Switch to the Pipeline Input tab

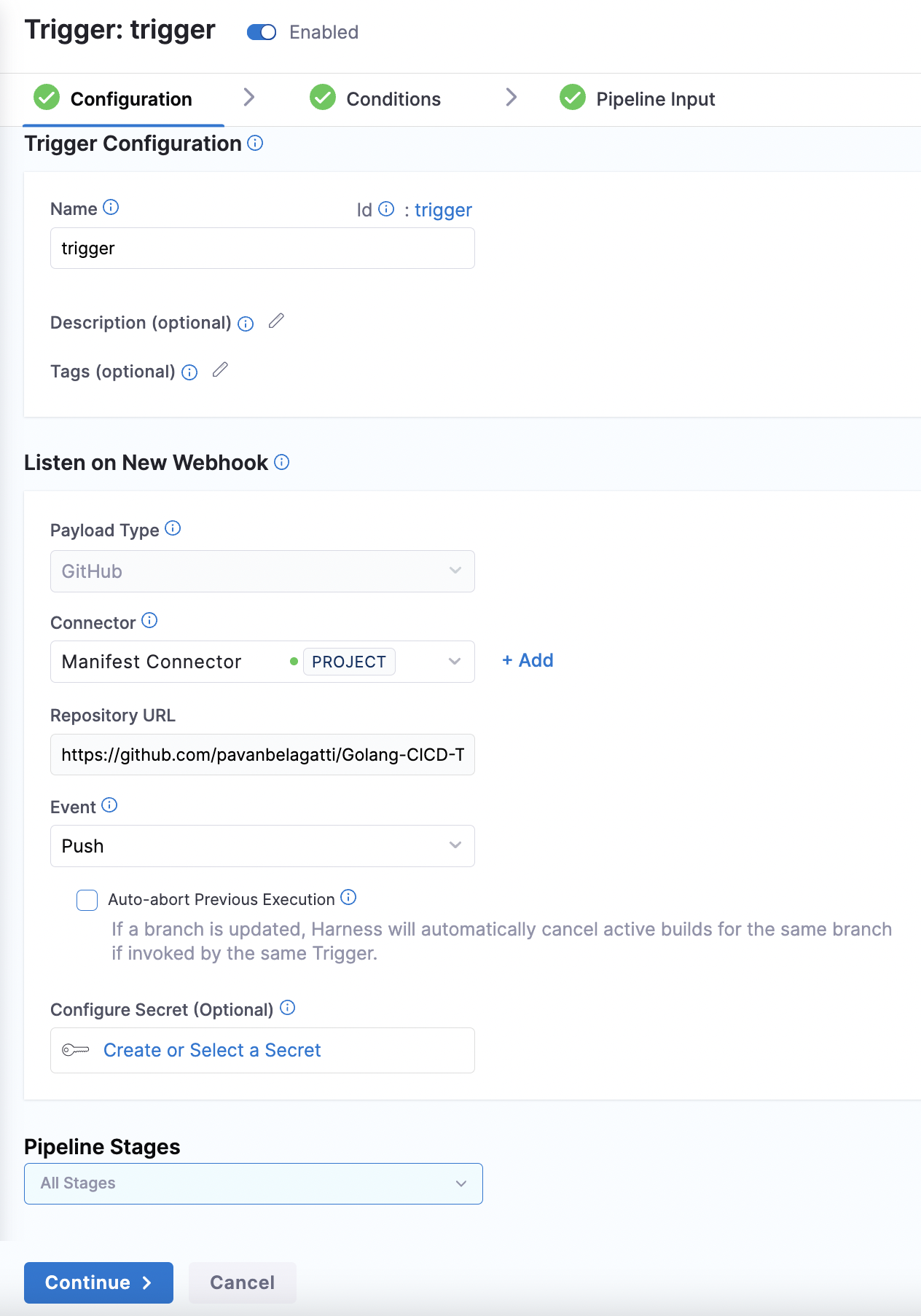[655, 98]
